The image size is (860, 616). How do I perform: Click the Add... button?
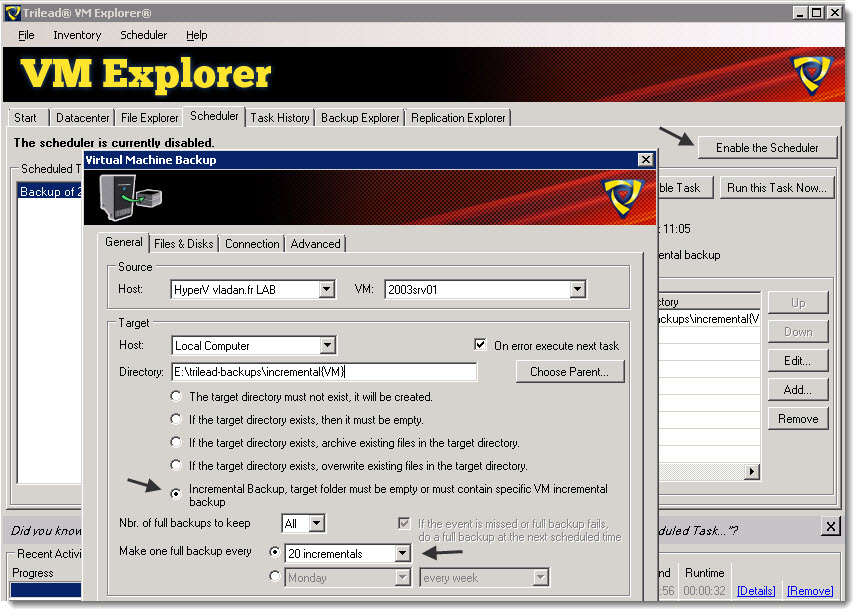(x=797, y=389)
